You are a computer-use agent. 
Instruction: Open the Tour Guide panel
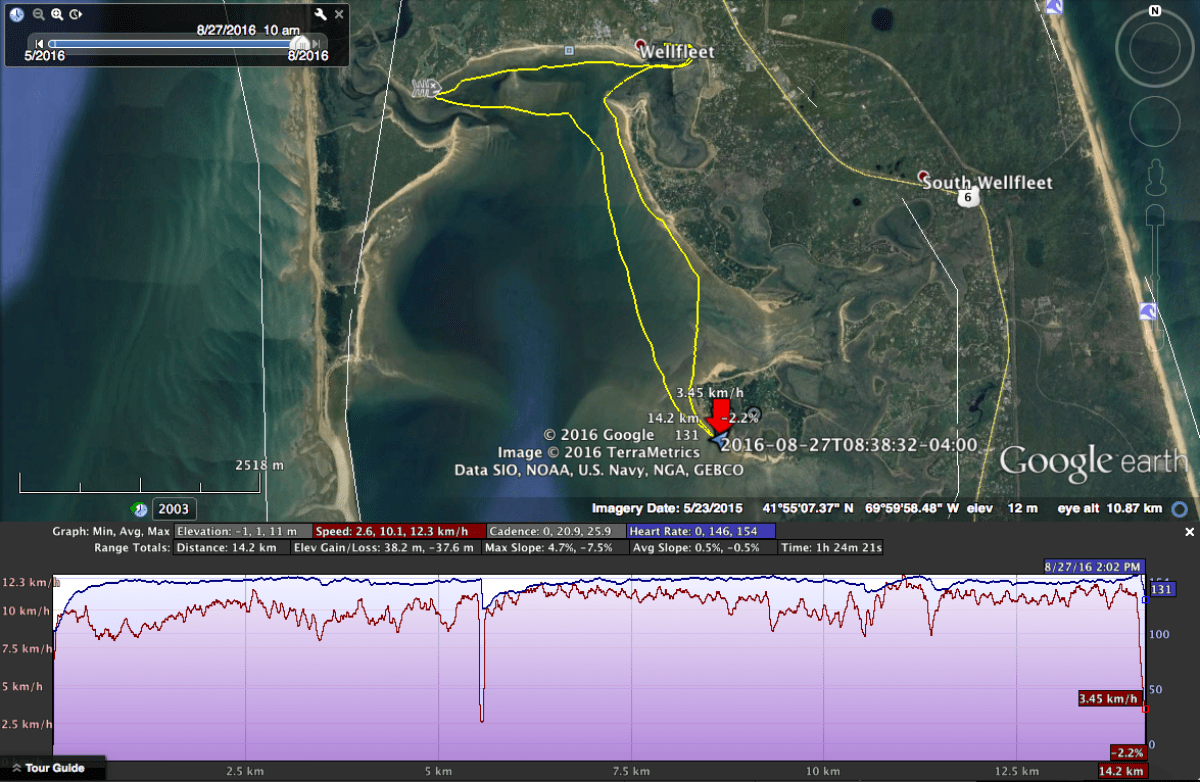[54, 768]
